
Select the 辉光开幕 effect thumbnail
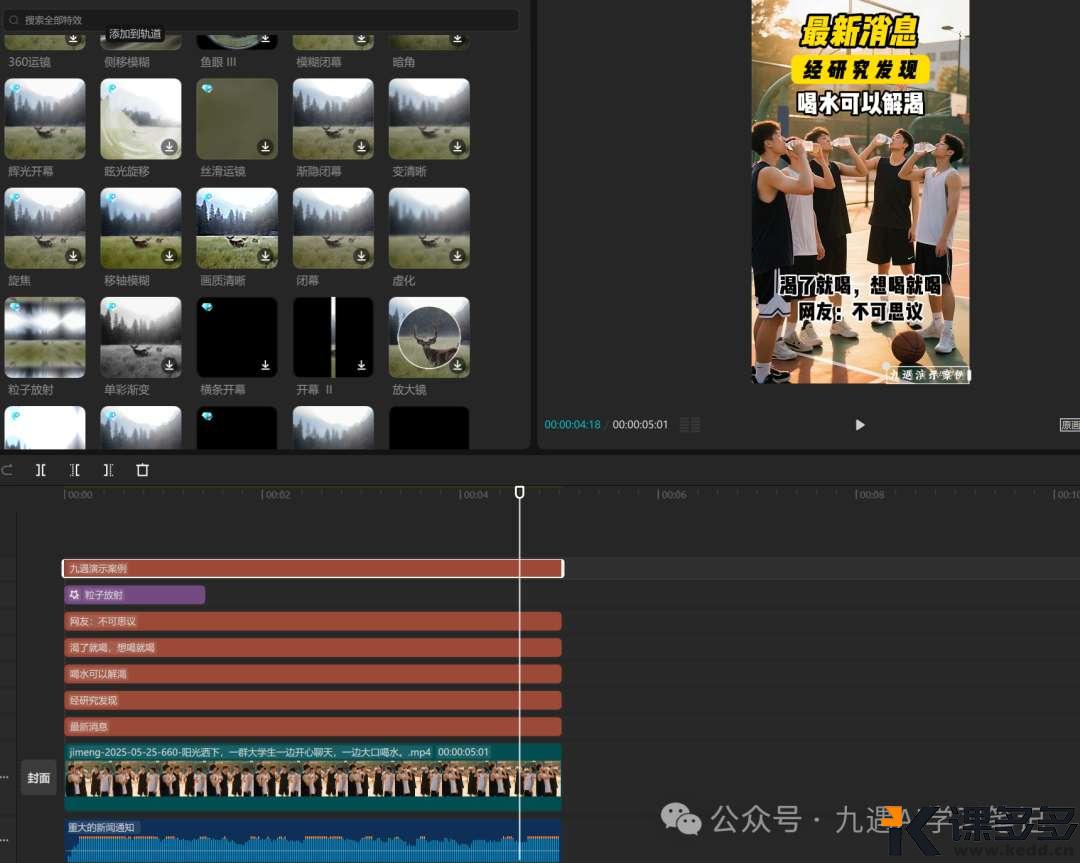tap(45, 118)
